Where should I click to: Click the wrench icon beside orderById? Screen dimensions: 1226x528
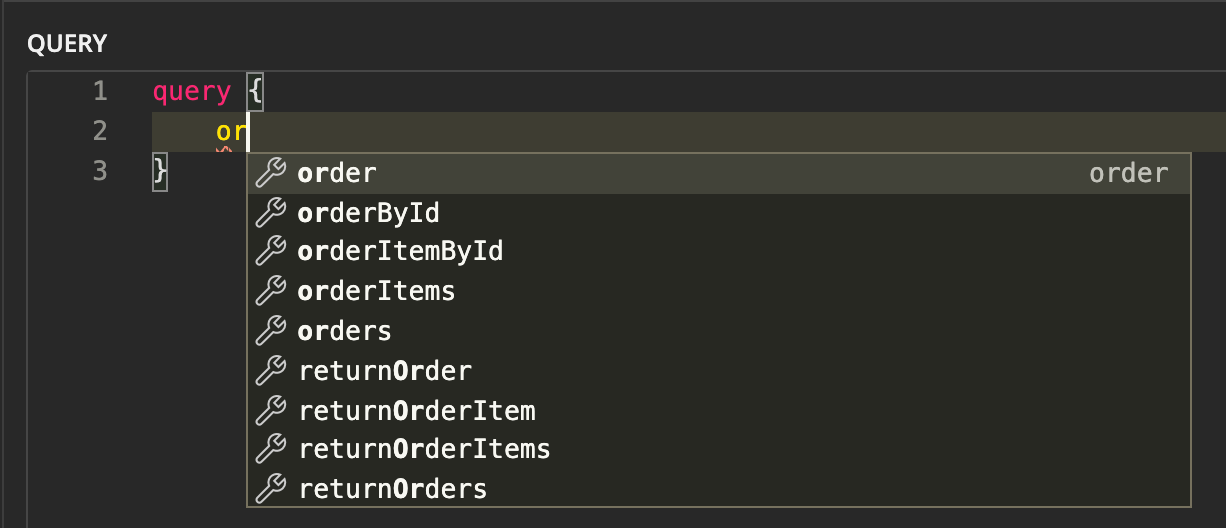271,213
